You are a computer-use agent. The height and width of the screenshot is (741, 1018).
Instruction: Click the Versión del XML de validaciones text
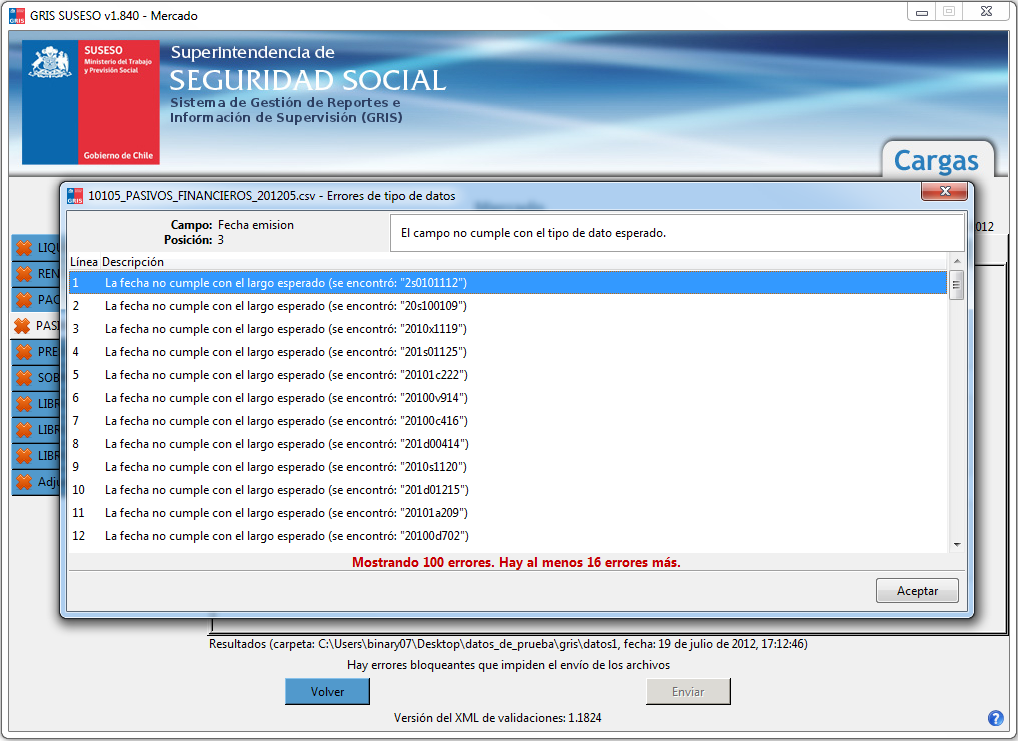click(497, 718)
